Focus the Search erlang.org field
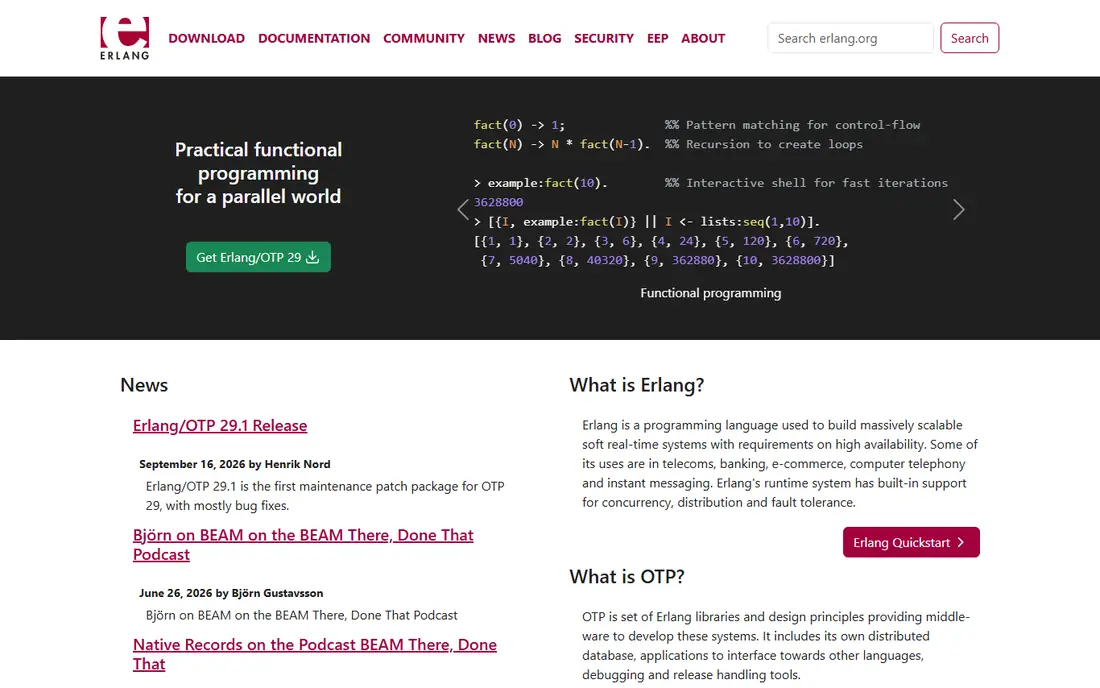Screen dimensions: 1100x688 [x=850, y=38]
